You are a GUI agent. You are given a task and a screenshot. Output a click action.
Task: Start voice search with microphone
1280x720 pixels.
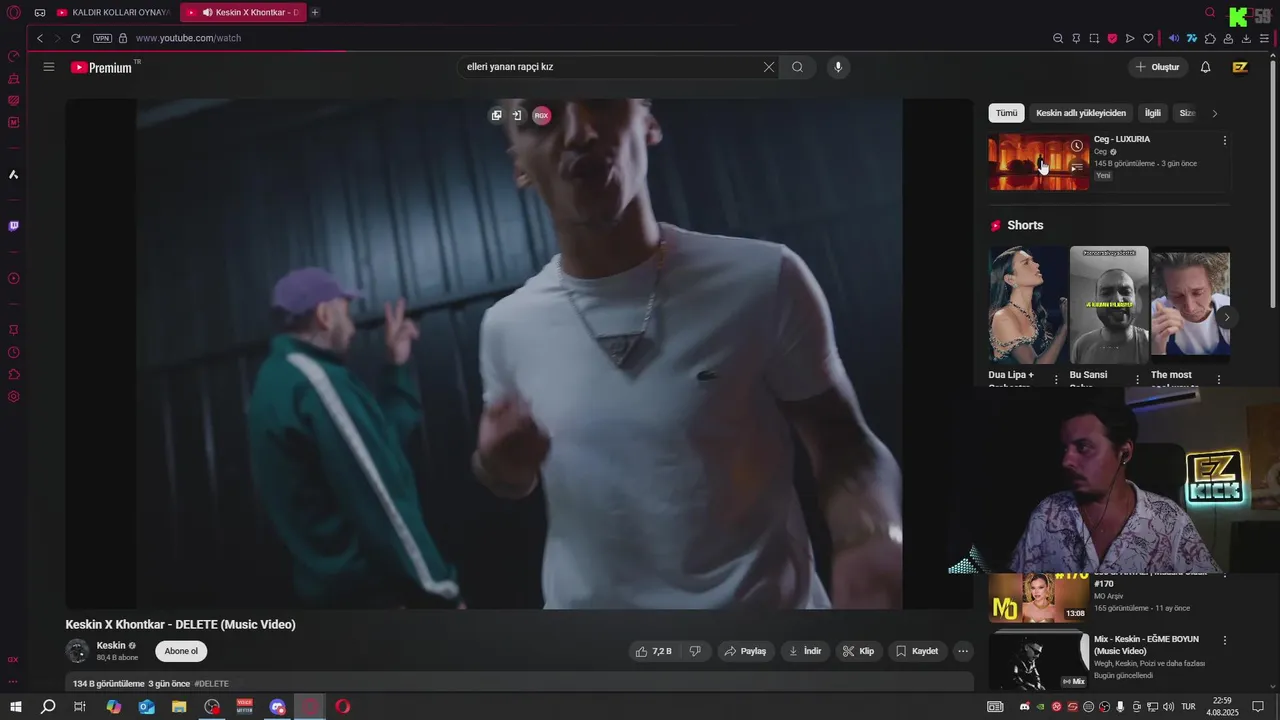838,67
